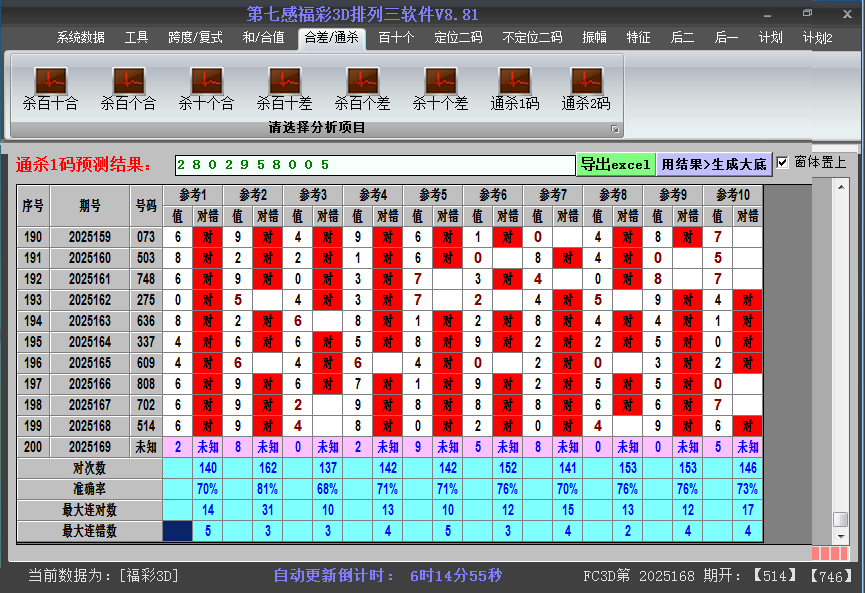Click the table scrollbar down arrow
This screenshot has width=865, height=593.
coord(841,536)
